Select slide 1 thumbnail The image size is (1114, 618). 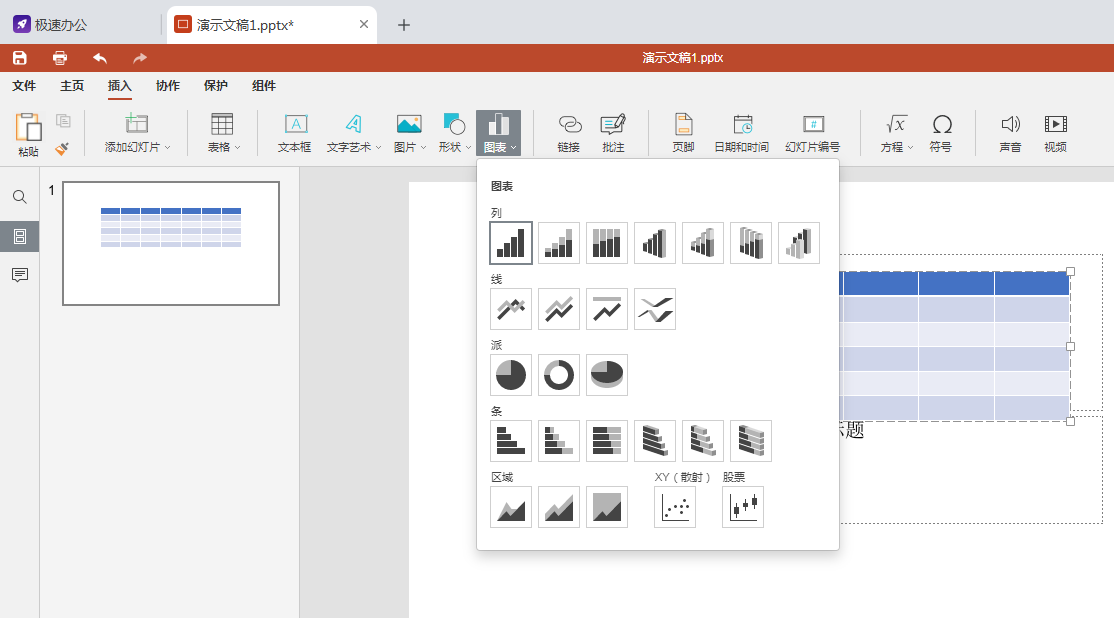(171, 244)
